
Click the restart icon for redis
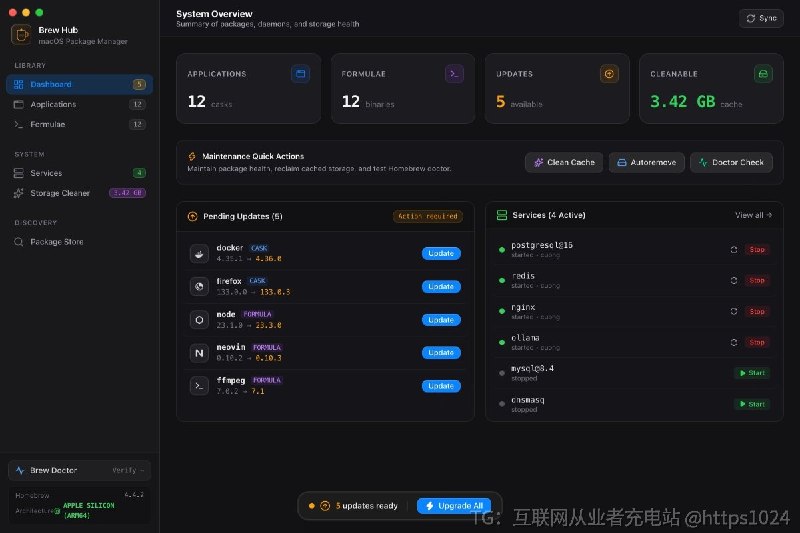(x=734, y=281)
